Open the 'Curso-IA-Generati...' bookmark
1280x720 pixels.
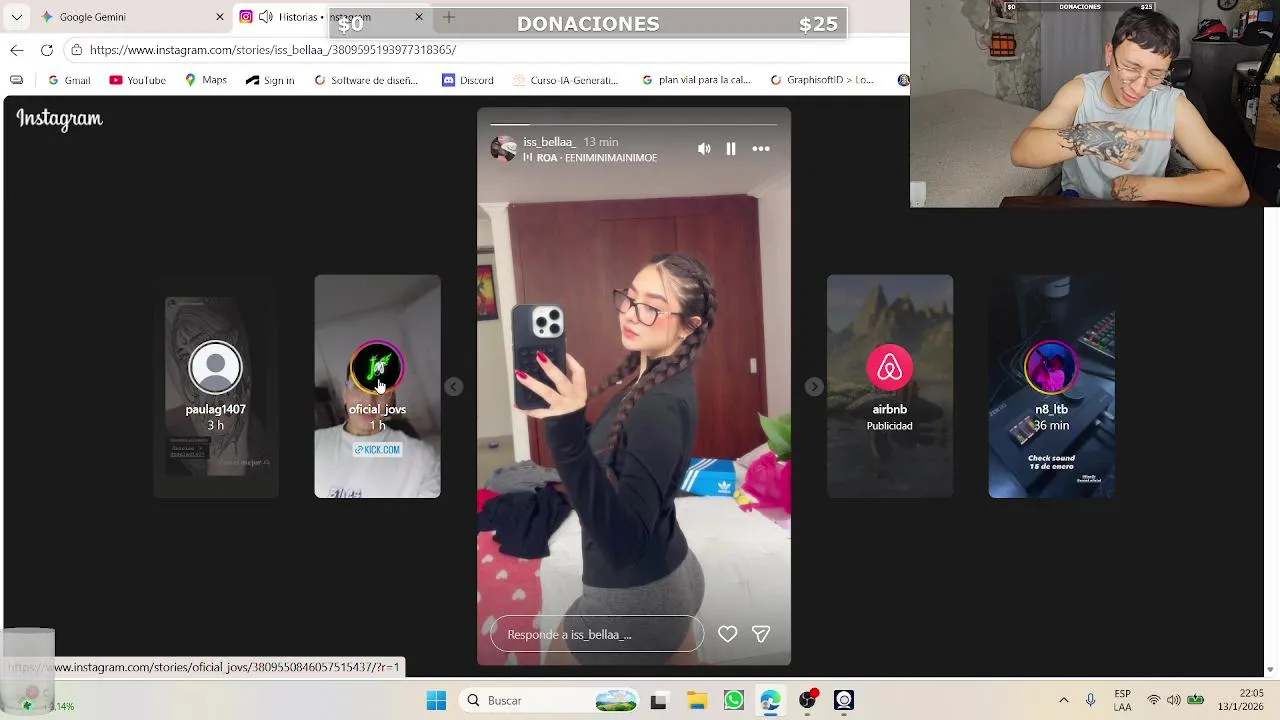point(564,80)
